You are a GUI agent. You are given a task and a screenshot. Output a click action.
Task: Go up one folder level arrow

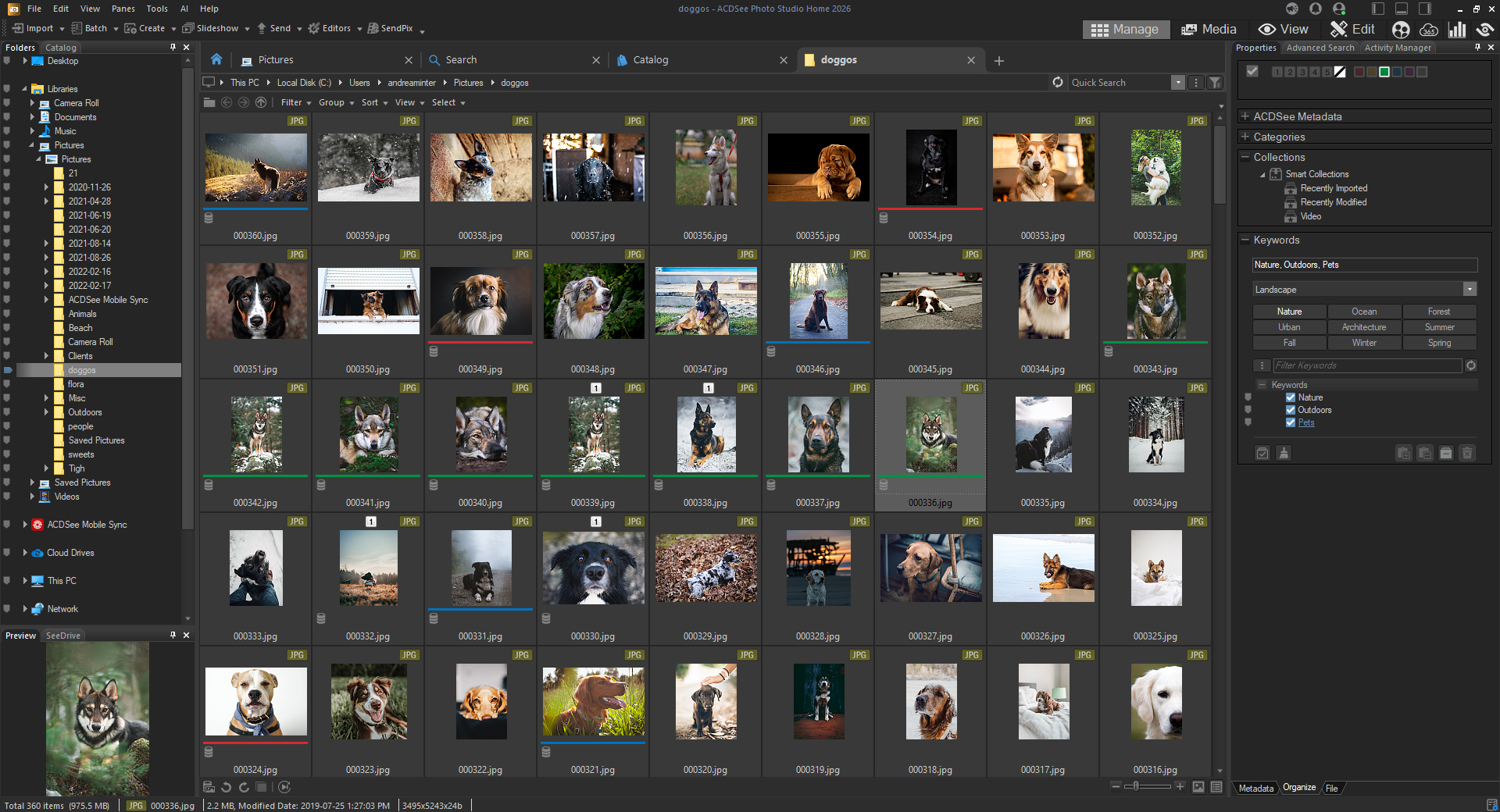[261, 102]
